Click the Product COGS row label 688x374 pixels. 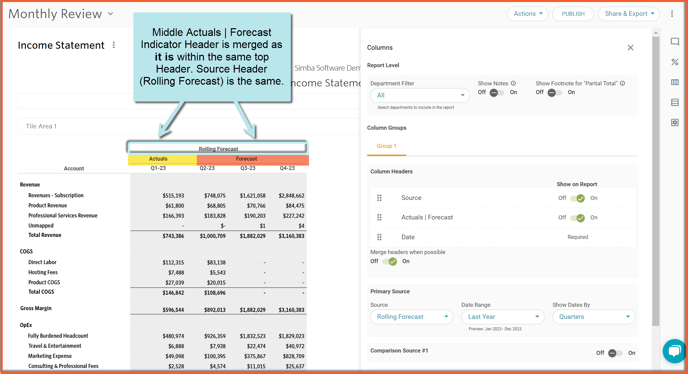[x=44, y=282]
